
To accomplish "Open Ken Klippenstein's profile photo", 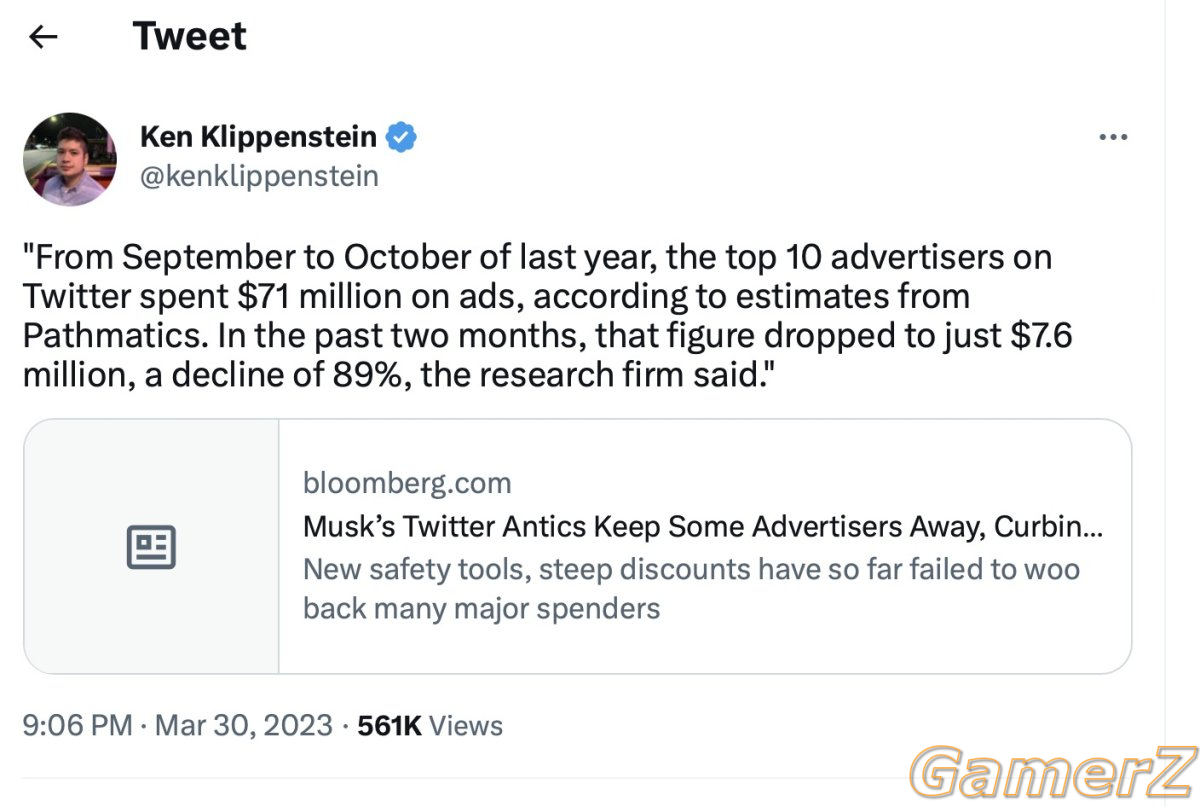I will tap(70, 159).
